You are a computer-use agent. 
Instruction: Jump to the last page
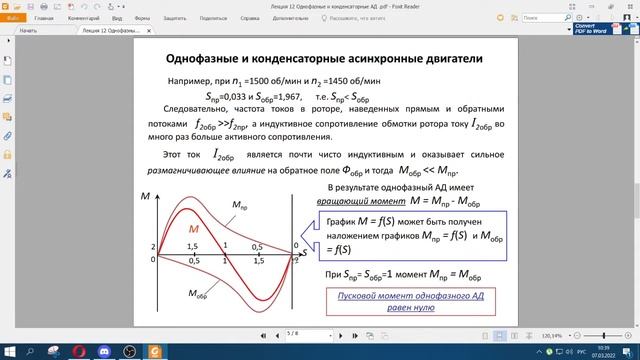(x=355, y=336)
